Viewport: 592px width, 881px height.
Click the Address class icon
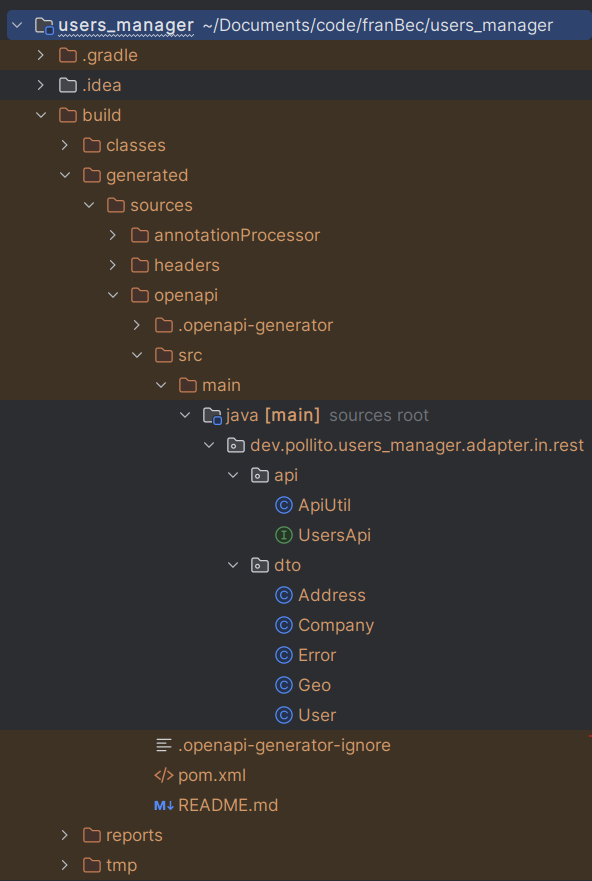284,595
